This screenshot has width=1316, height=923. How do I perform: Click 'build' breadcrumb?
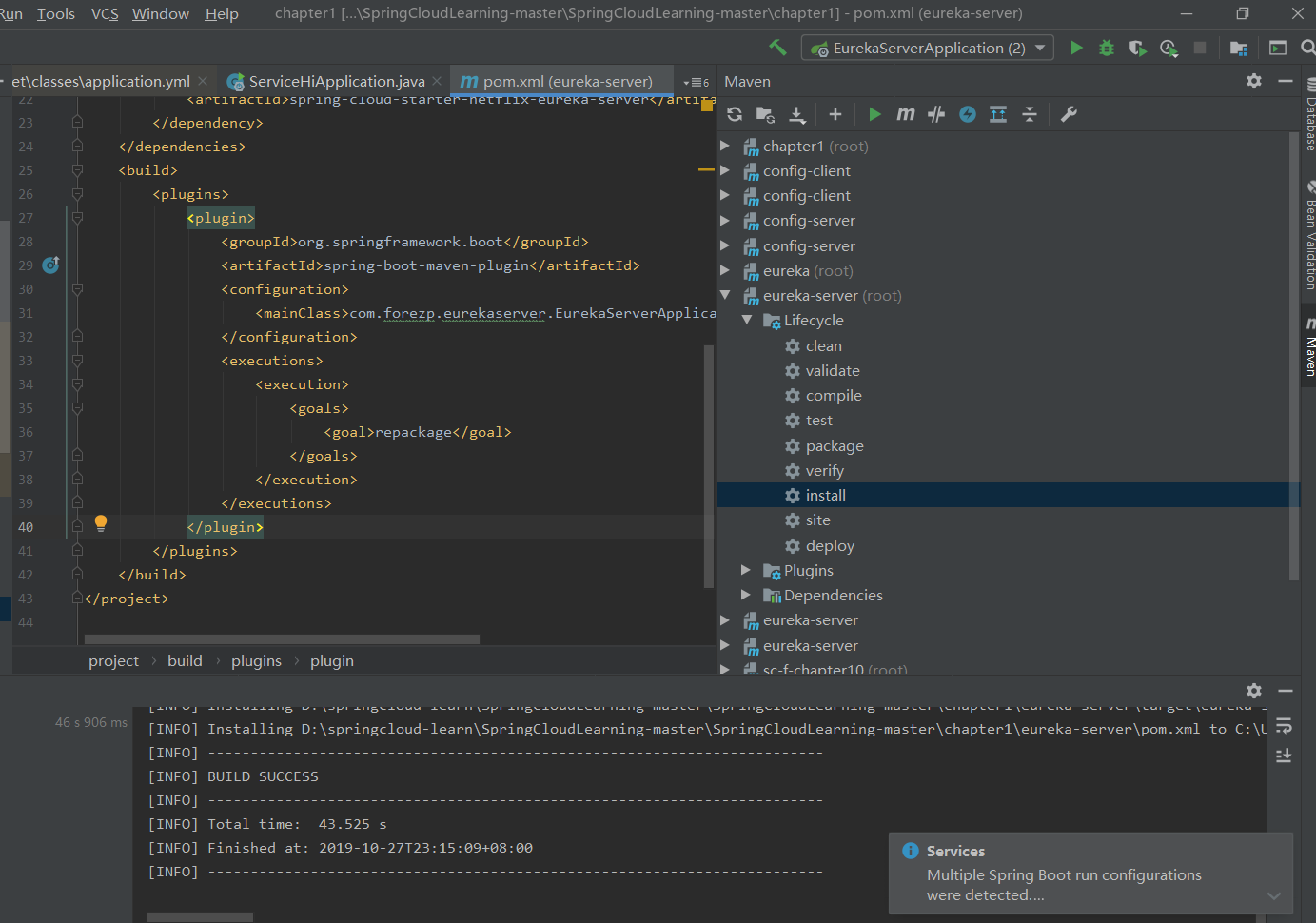point(185,660)
